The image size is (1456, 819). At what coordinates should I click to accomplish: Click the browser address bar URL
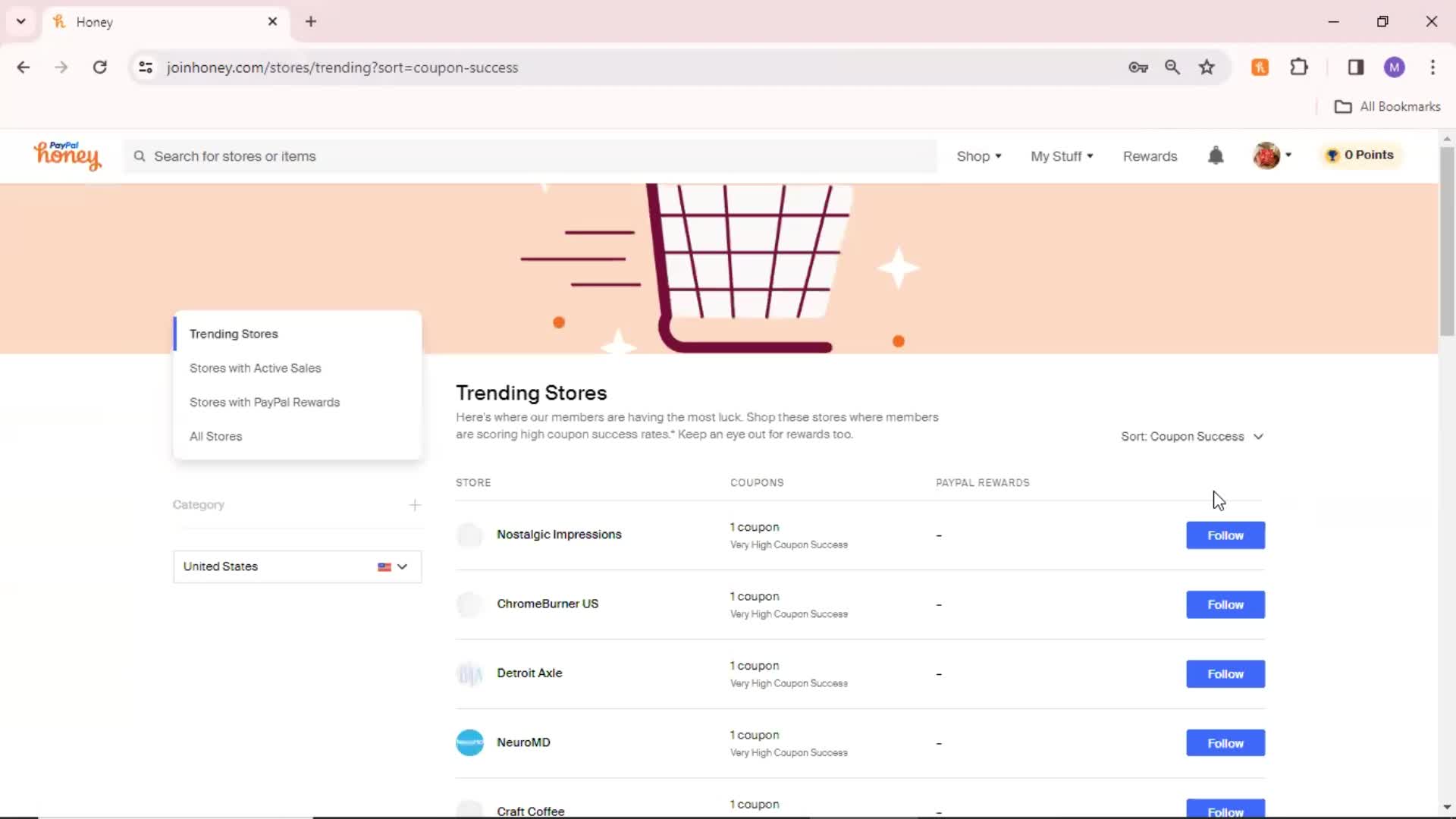(342, 67)
